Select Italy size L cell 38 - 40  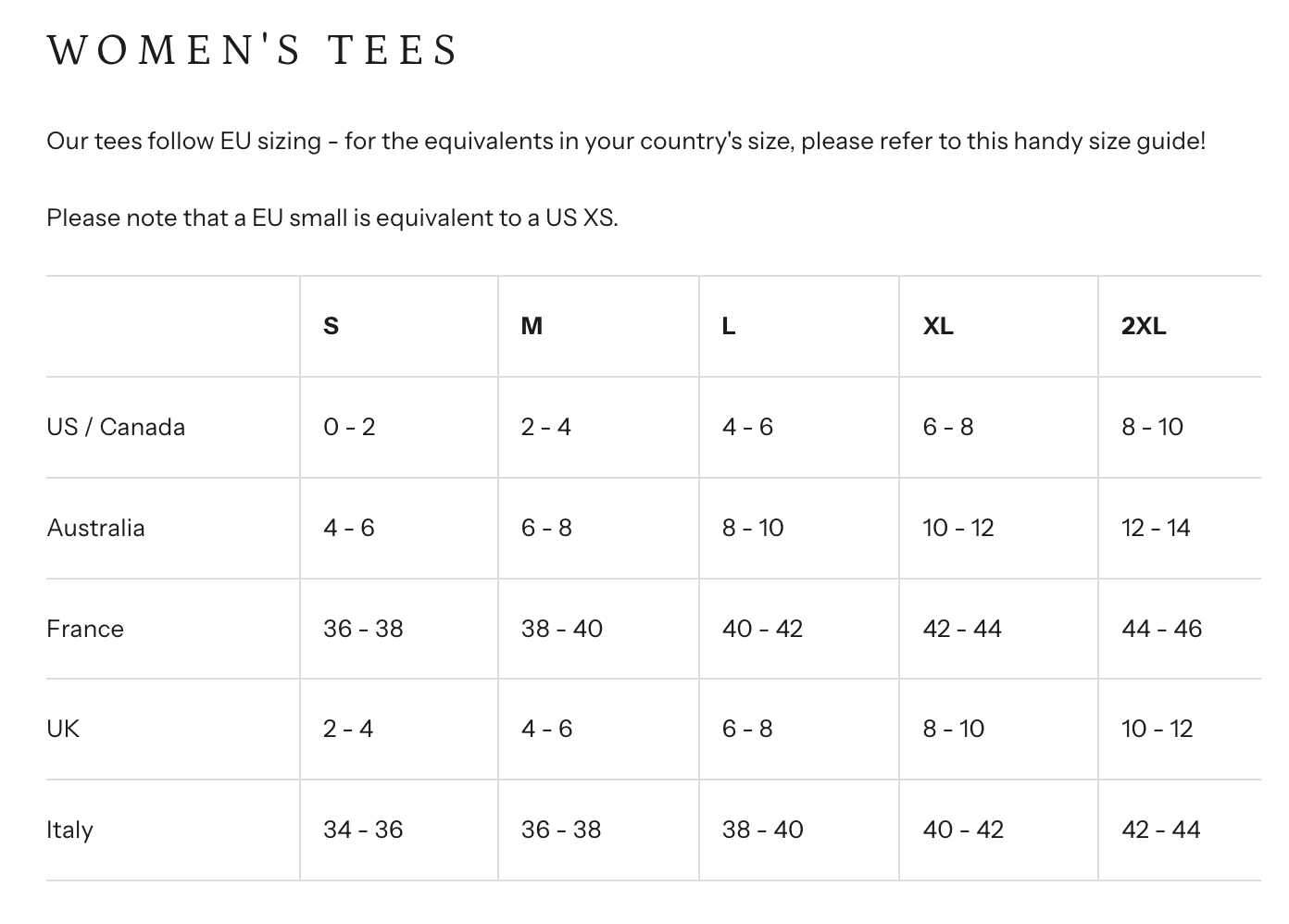pos(762,830)
